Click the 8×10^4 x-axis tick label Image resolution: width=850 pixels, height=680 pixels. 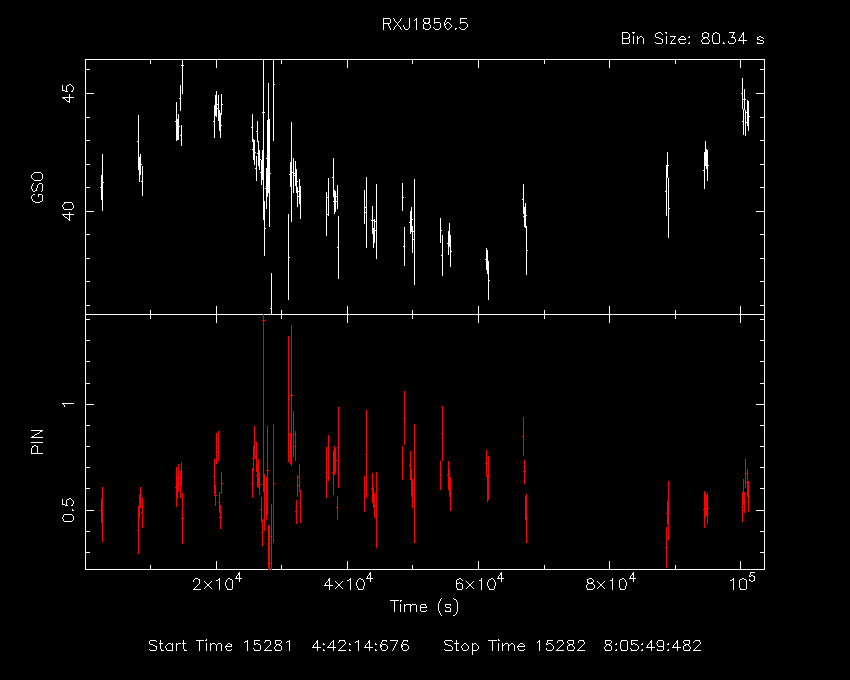(x=610, y=583)
